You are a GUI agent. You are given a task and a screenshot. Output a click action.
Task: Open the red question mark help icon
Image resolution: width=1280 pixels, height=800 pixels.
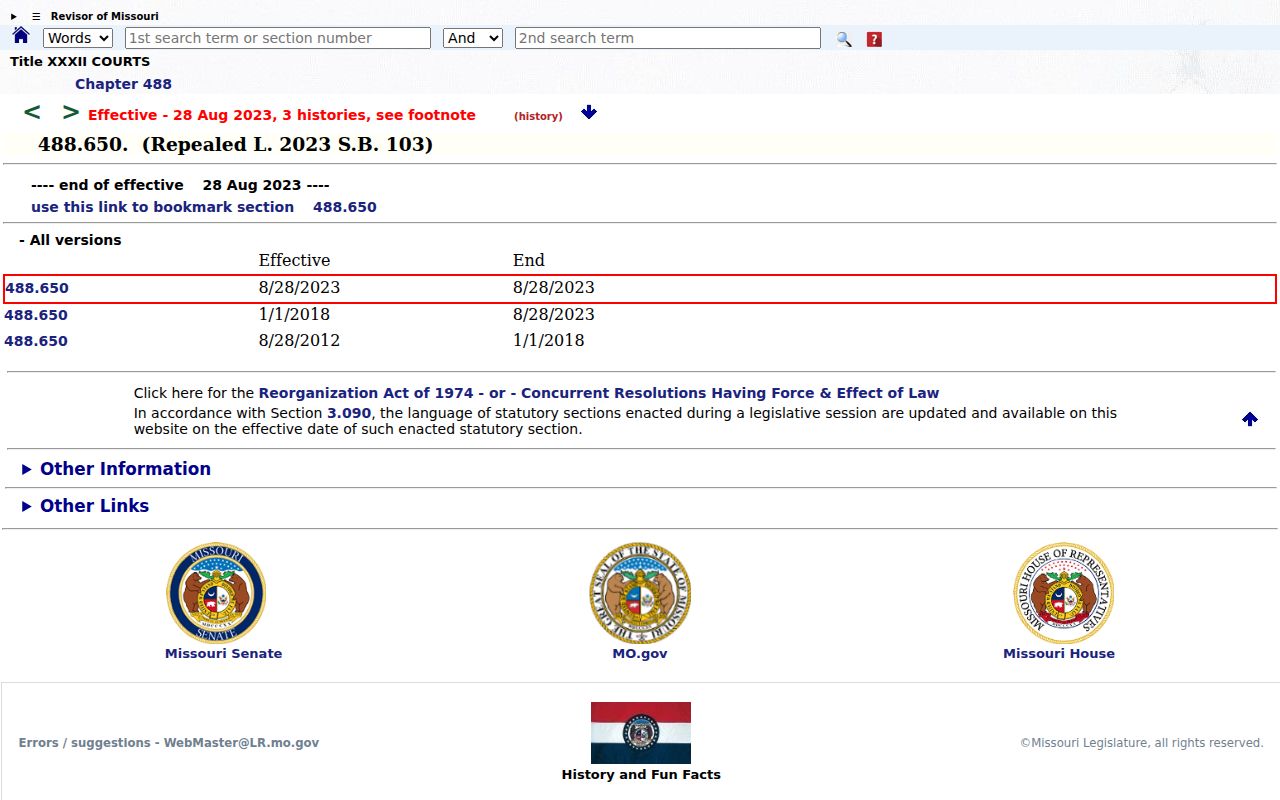tap(874, 39)
